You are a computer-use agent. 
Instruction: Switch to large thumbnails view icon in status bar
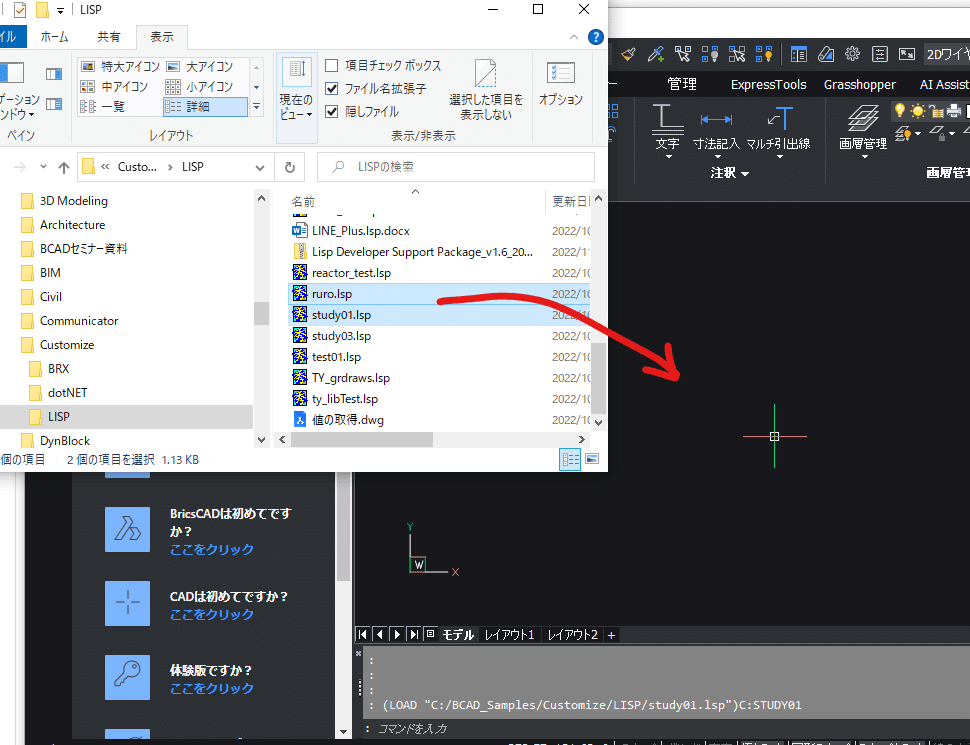tap(592, 459)
